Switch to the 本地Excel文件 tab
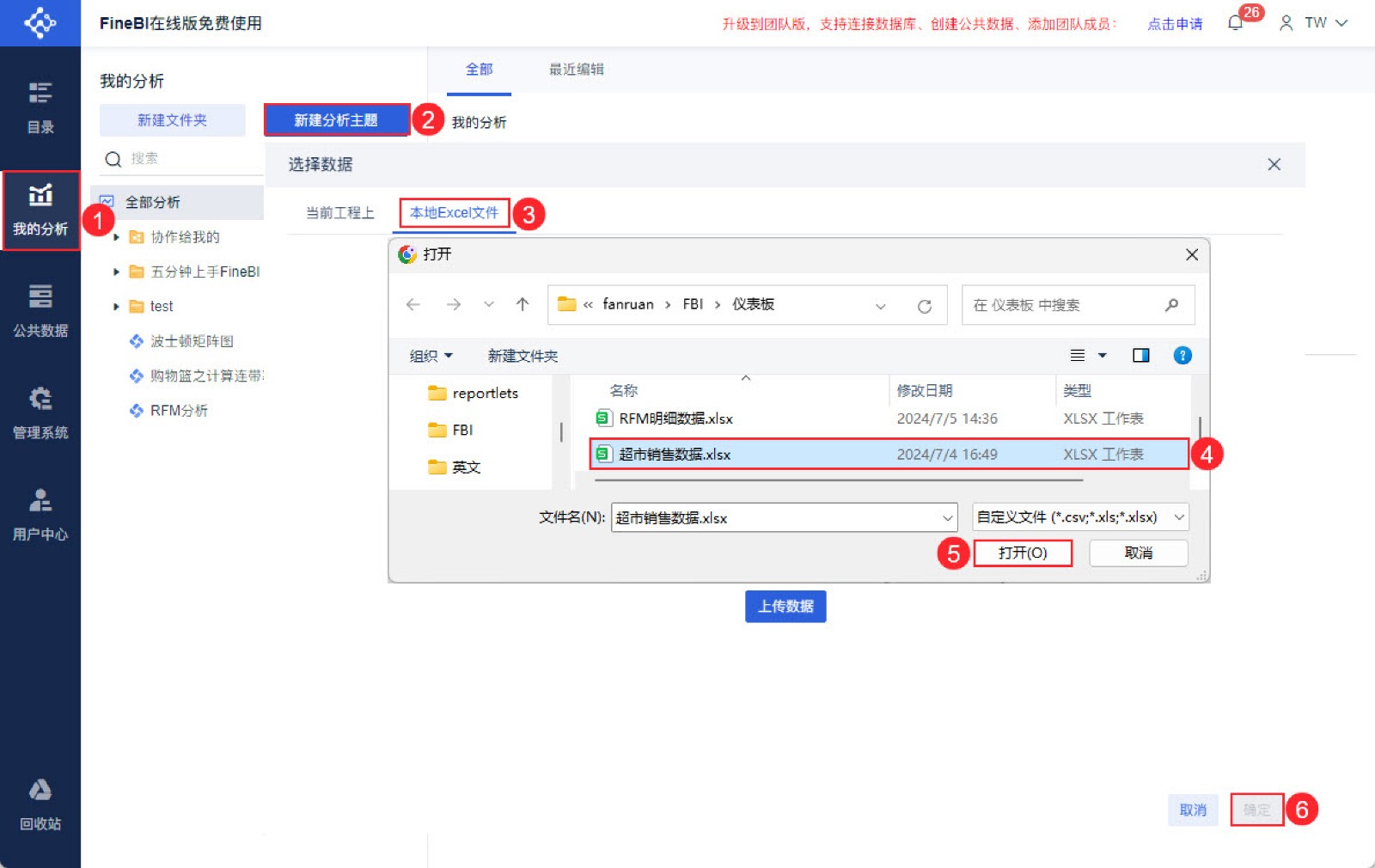 click(454, 213)
